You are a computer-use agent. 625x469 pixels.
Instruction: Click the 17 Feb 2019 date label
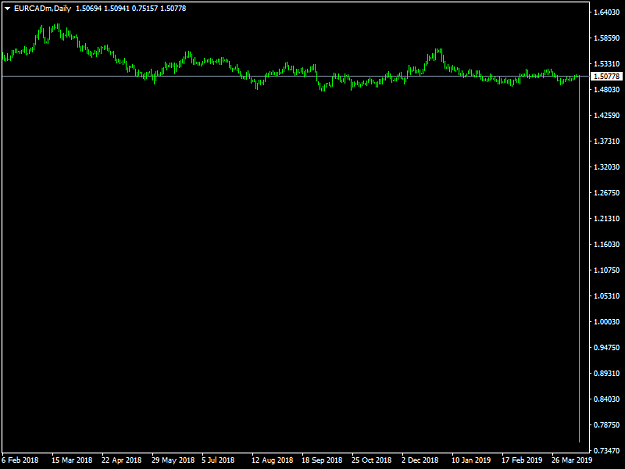[x=522, y=460]
